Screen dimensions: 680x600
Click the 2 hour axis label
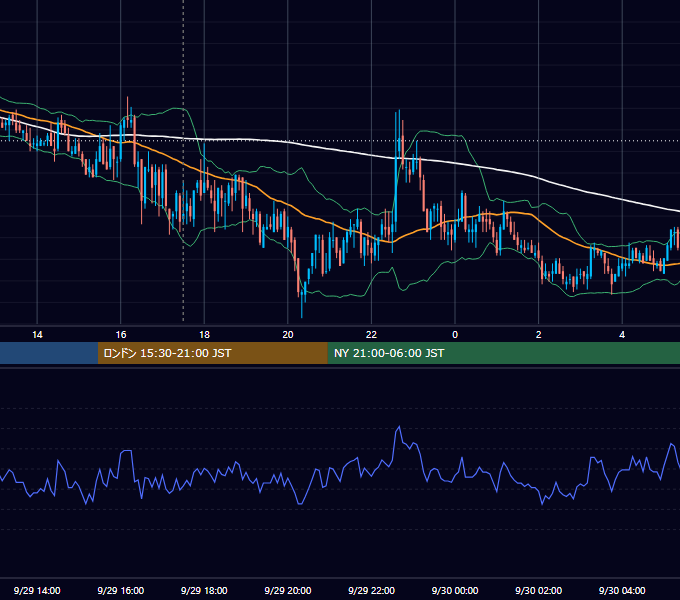coord(539,335)
